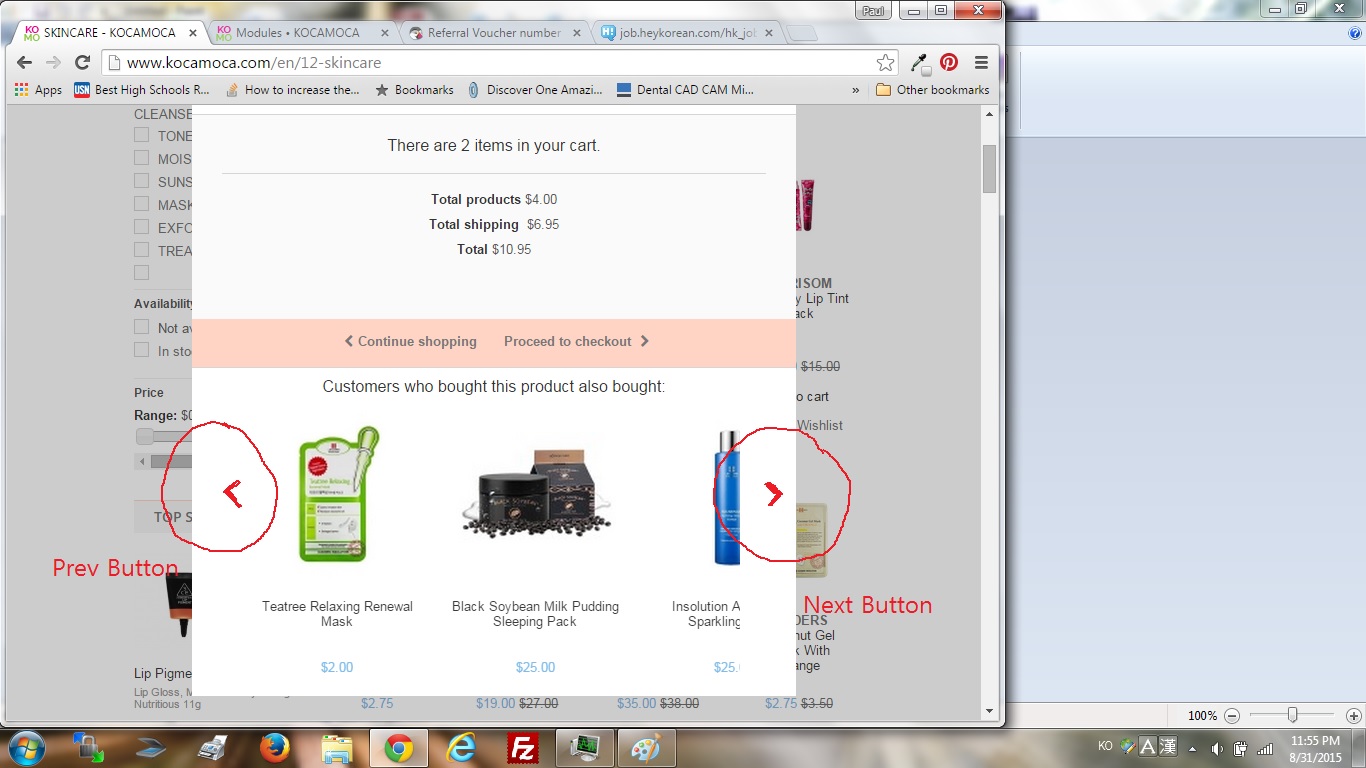The height and width of the screenshot is (768, 1366).
Task: Open File Explorer from the taskbar
Action: (x=337, y=748)
